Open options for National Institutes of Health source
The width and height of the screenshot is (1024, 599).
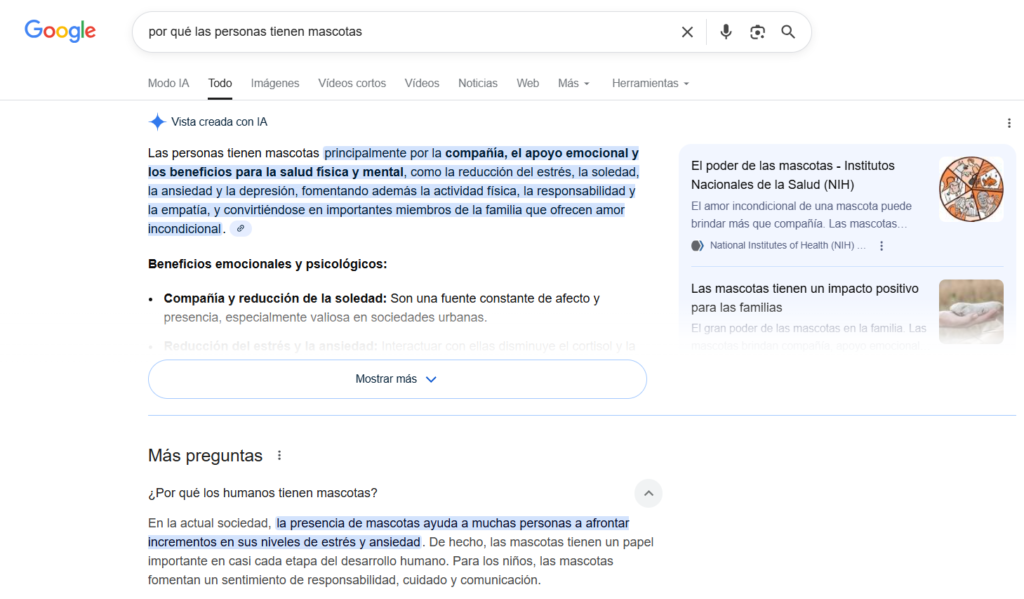pyautogui.click(x=881, y=246)
